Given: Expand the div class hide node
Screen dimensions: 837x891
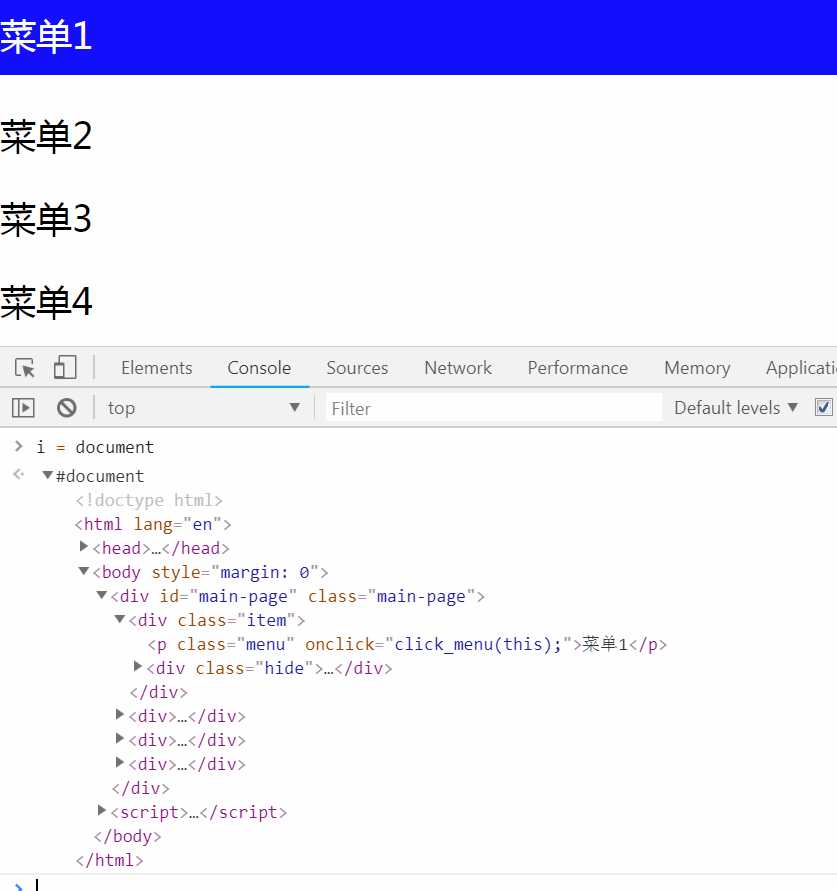Looking at the screenshot, I should click(x=138, y=666).
